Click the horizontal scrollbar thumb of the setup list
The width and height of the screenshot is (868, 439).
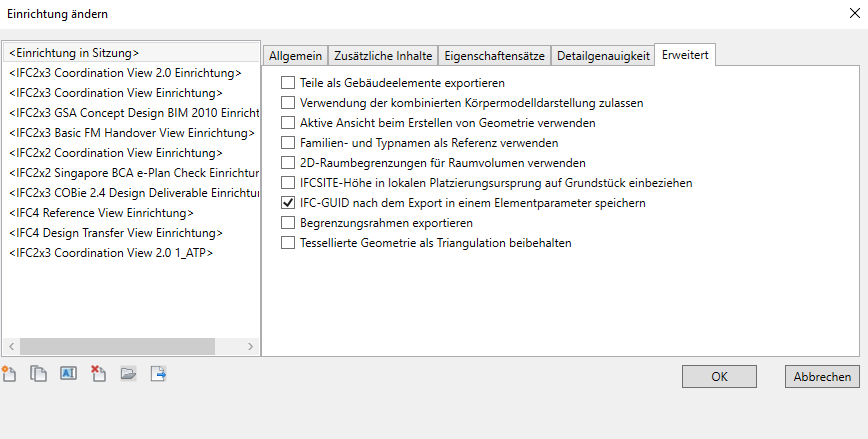tap(117, 346)
